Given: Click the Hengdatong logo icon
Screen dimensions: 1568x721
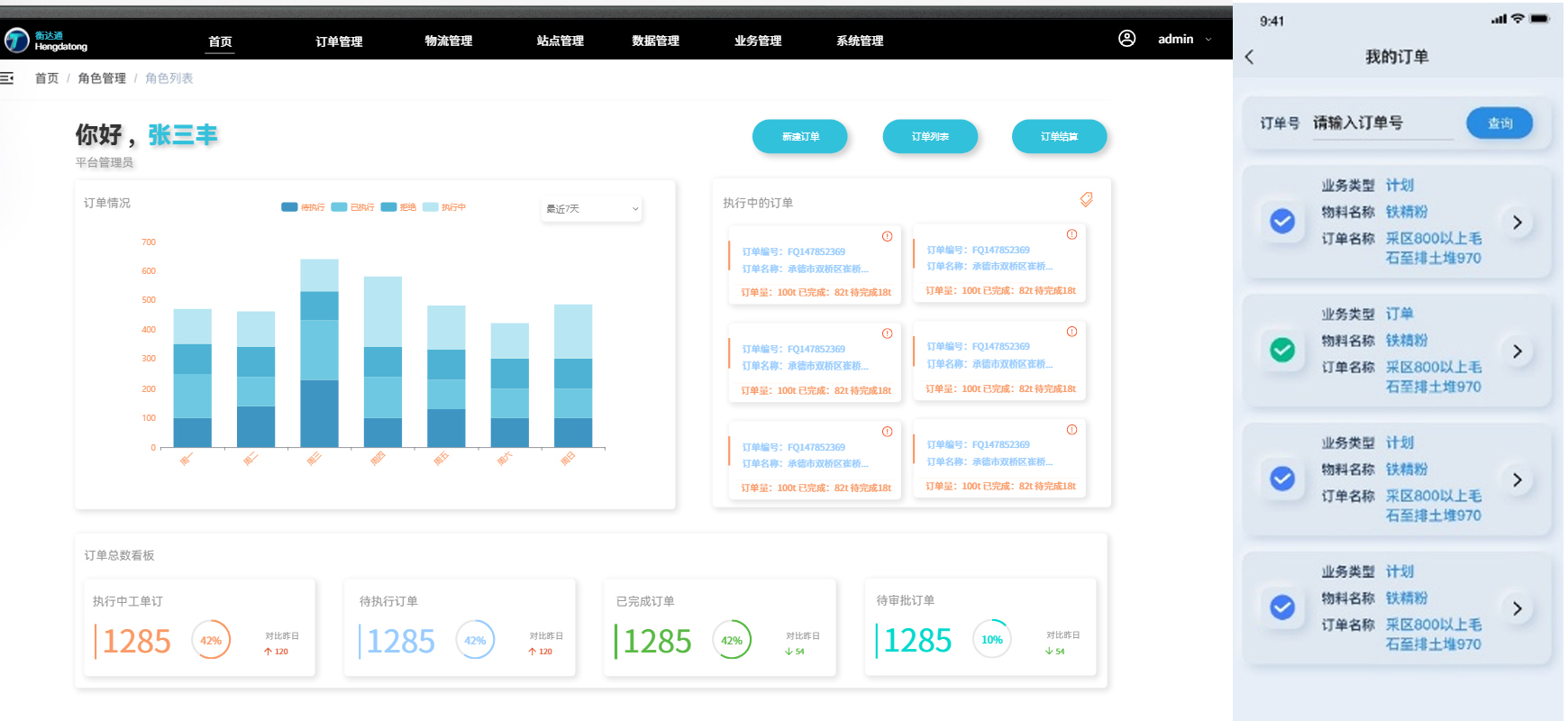Looking at the screenshot, I should pos(17,40).
